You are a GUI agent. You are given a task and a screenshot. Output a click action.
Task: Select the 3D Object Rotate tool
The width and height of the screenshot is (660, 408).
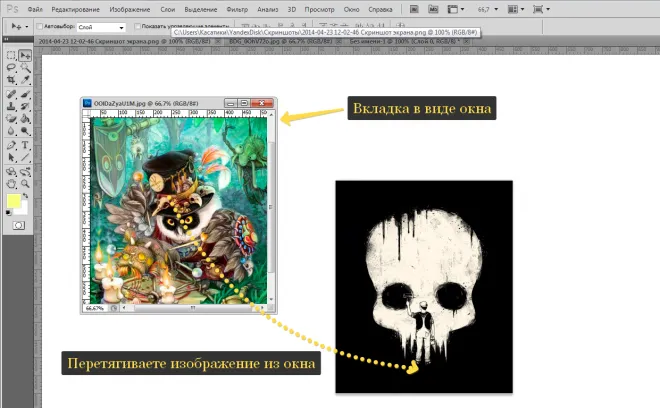coord(11,172)
